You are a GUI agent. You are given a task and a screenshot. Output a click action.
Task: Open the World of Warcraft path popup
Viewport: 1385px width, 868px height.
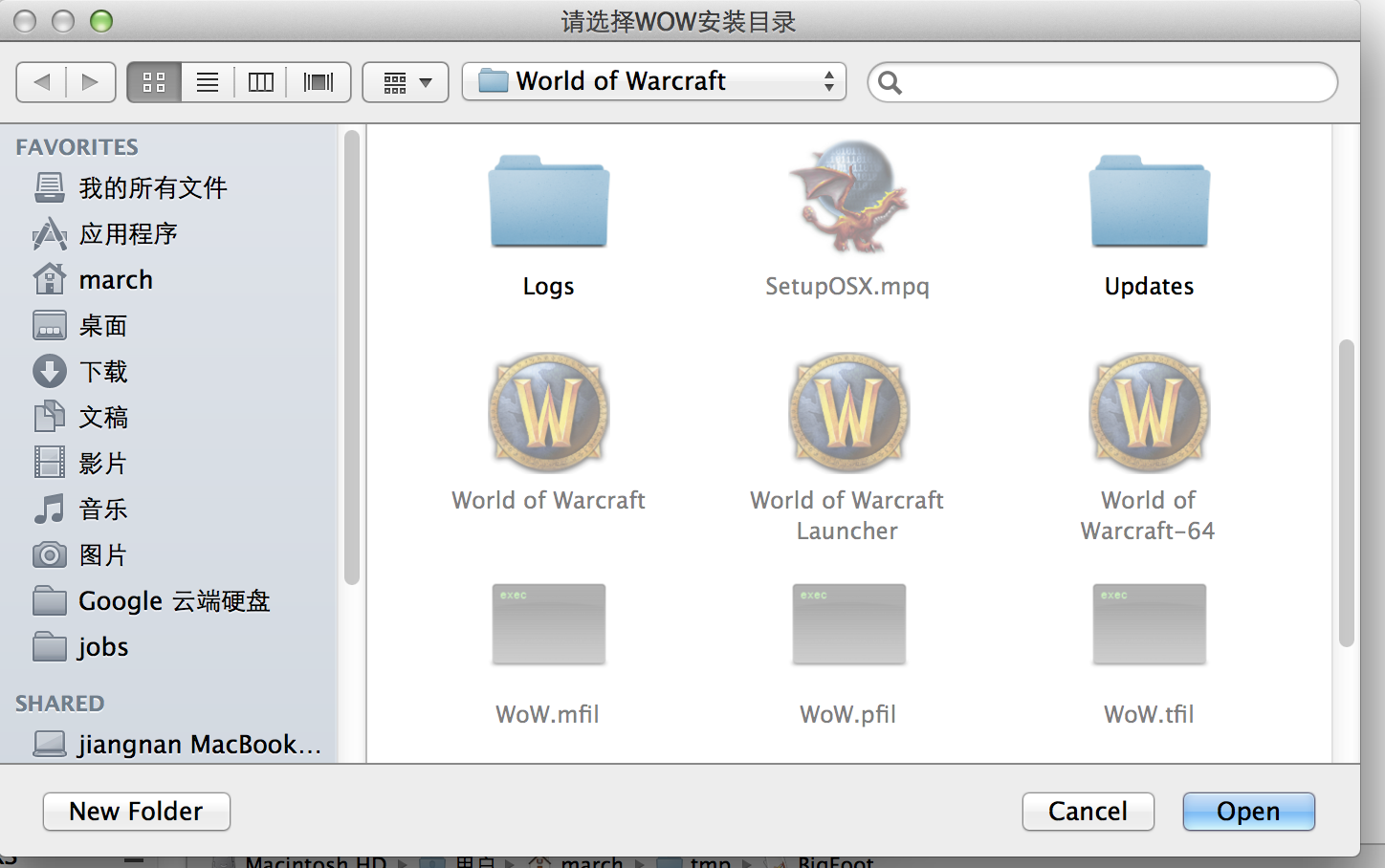654,81
